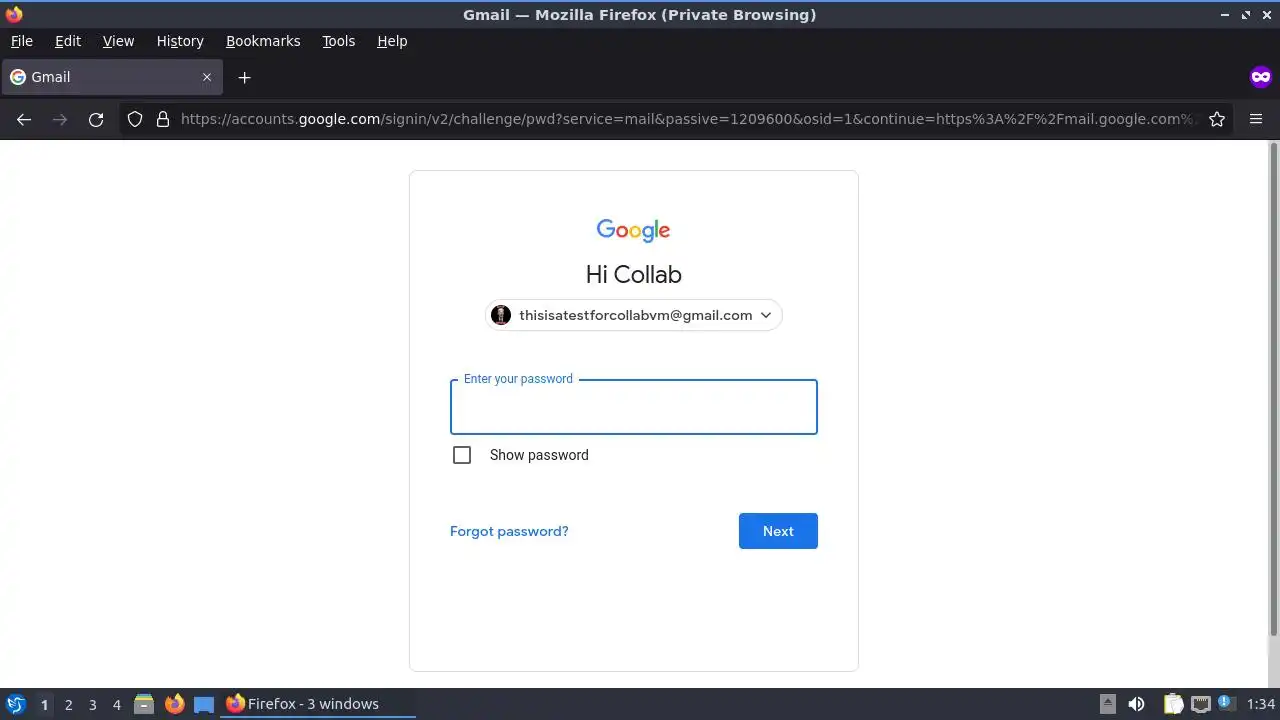This screenshot has height=720, width=1280.
Task: Open the file manager taskbar launcher
Action: (143, 704)
